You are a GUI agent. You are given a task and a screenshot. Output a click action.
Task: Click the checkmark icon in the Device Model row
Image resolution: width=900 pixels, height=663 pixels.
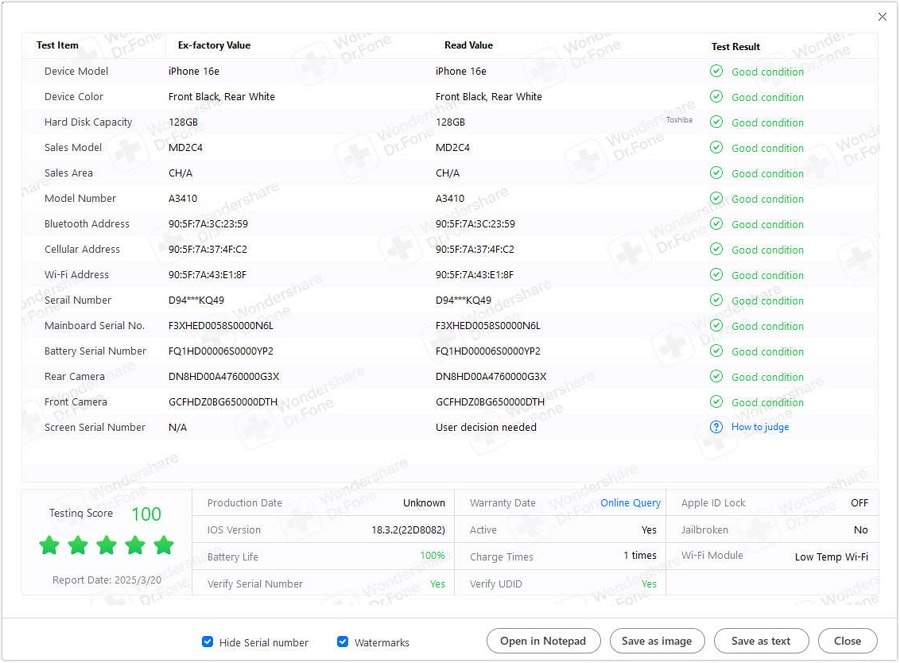pyautogui.click(x=716, y=71)
